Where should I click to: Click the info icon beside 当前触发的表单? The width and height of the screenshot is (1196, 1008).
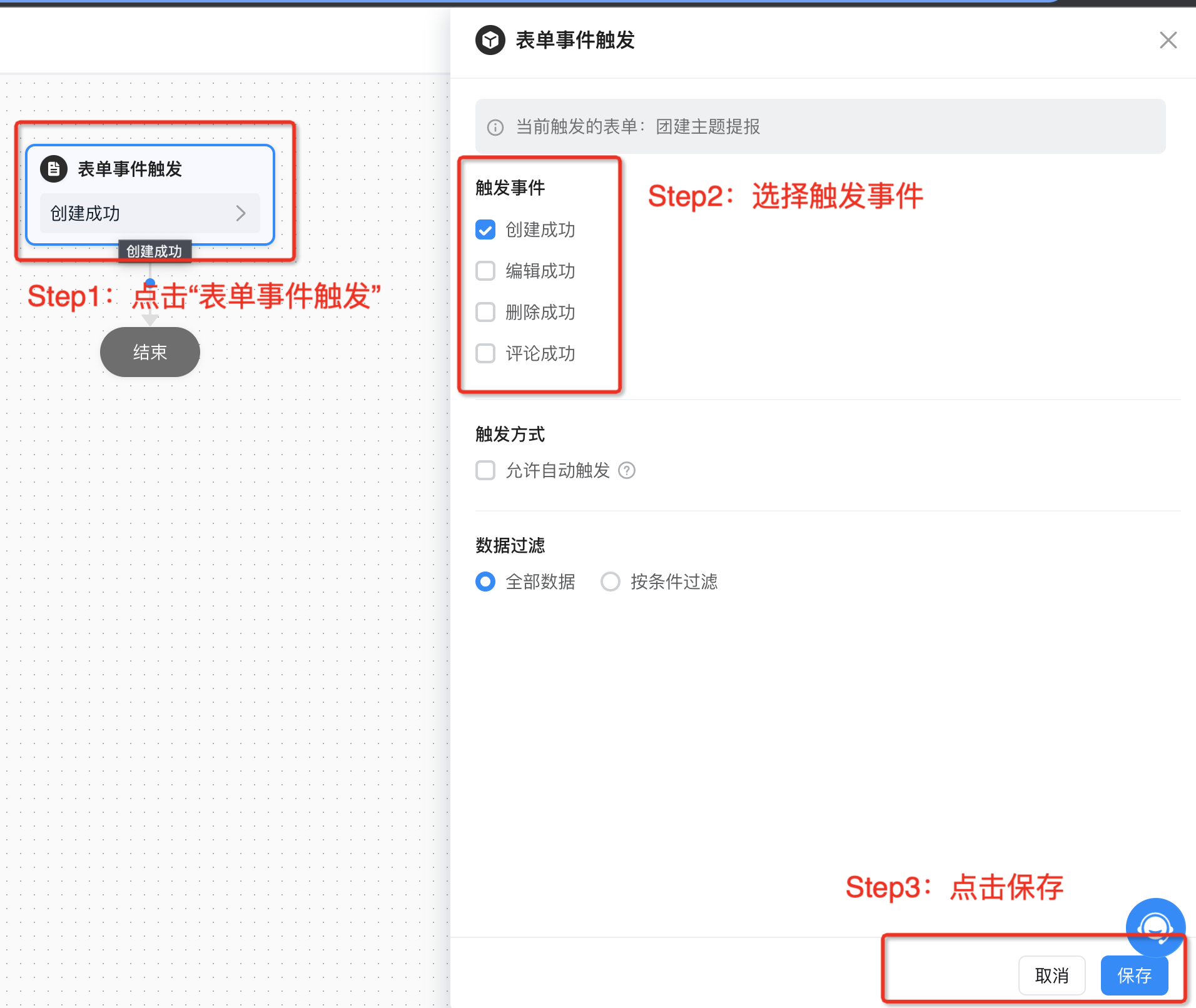495,128
